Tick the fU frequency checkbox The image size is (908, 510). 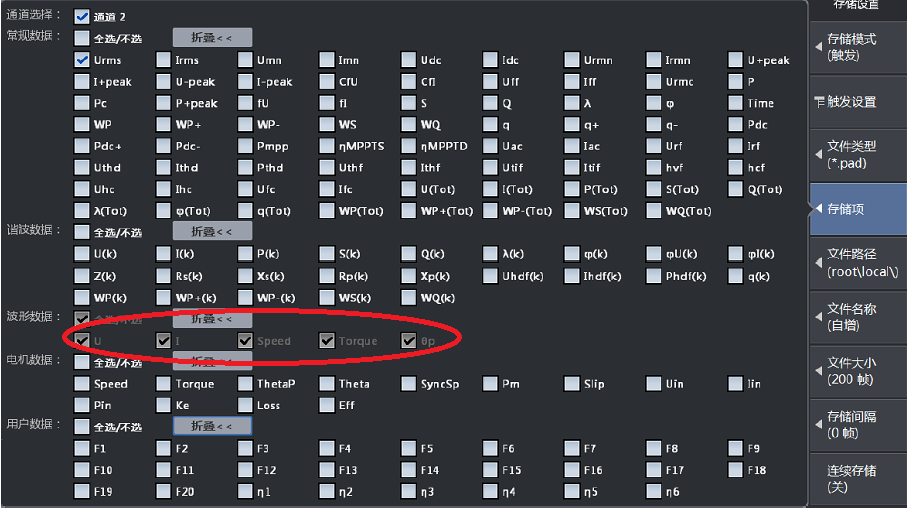click(245, 103)
